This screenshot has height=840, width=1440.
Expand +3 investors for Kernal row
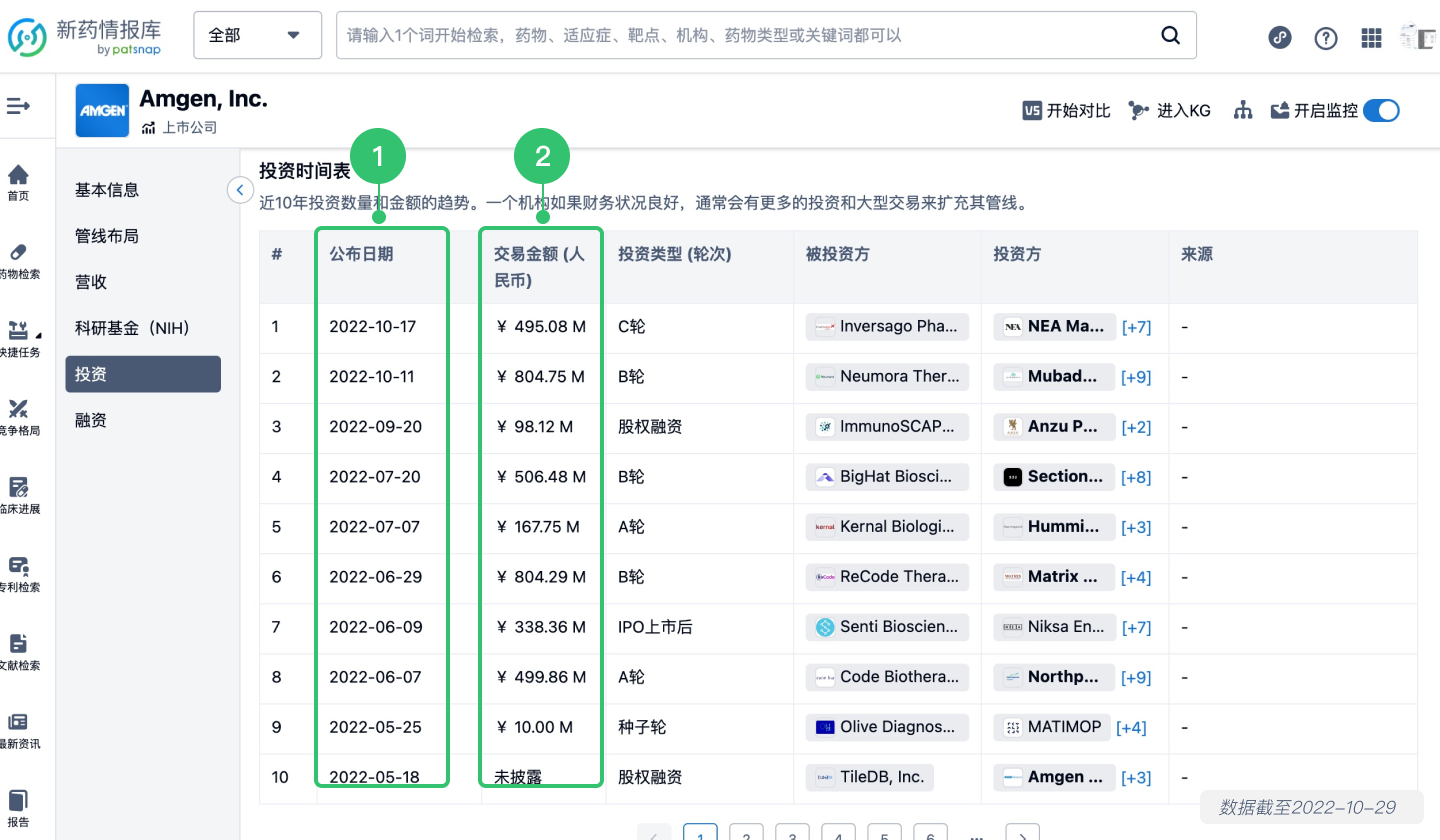[1137, 527]
